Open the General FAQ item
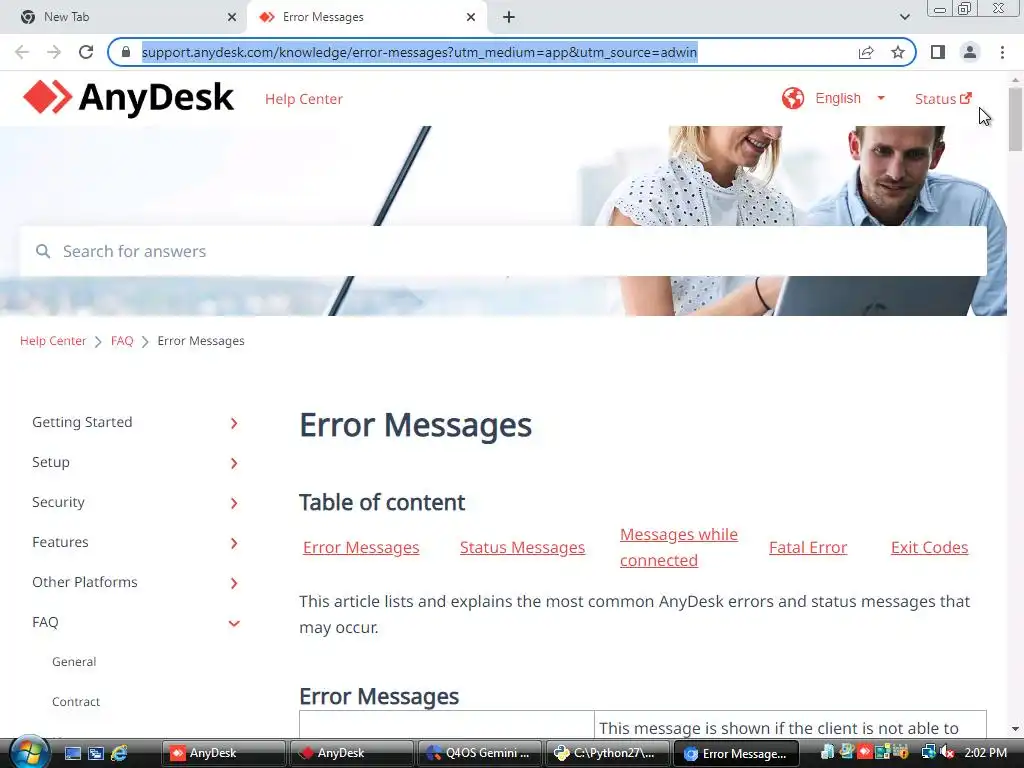The width and height of the screenshot is (1024, 768). coord(74,662)
